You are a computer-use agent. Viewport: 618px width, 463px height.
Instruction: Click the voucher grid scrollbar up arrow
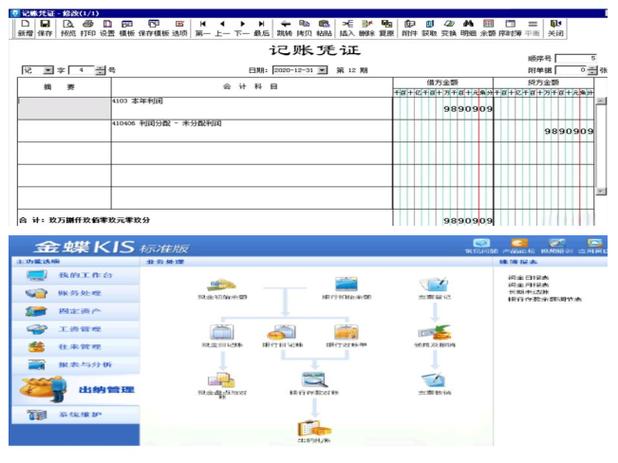[601, 101]
